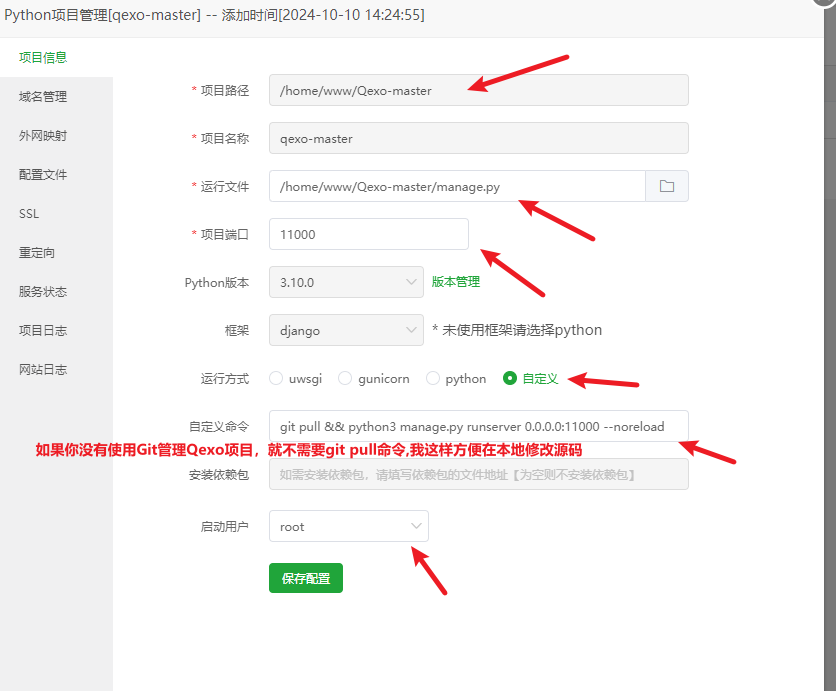Viewport: 836px width, 691px height.
Task: Focus the 自定义命令 command input field
Action: pos(478,426)
